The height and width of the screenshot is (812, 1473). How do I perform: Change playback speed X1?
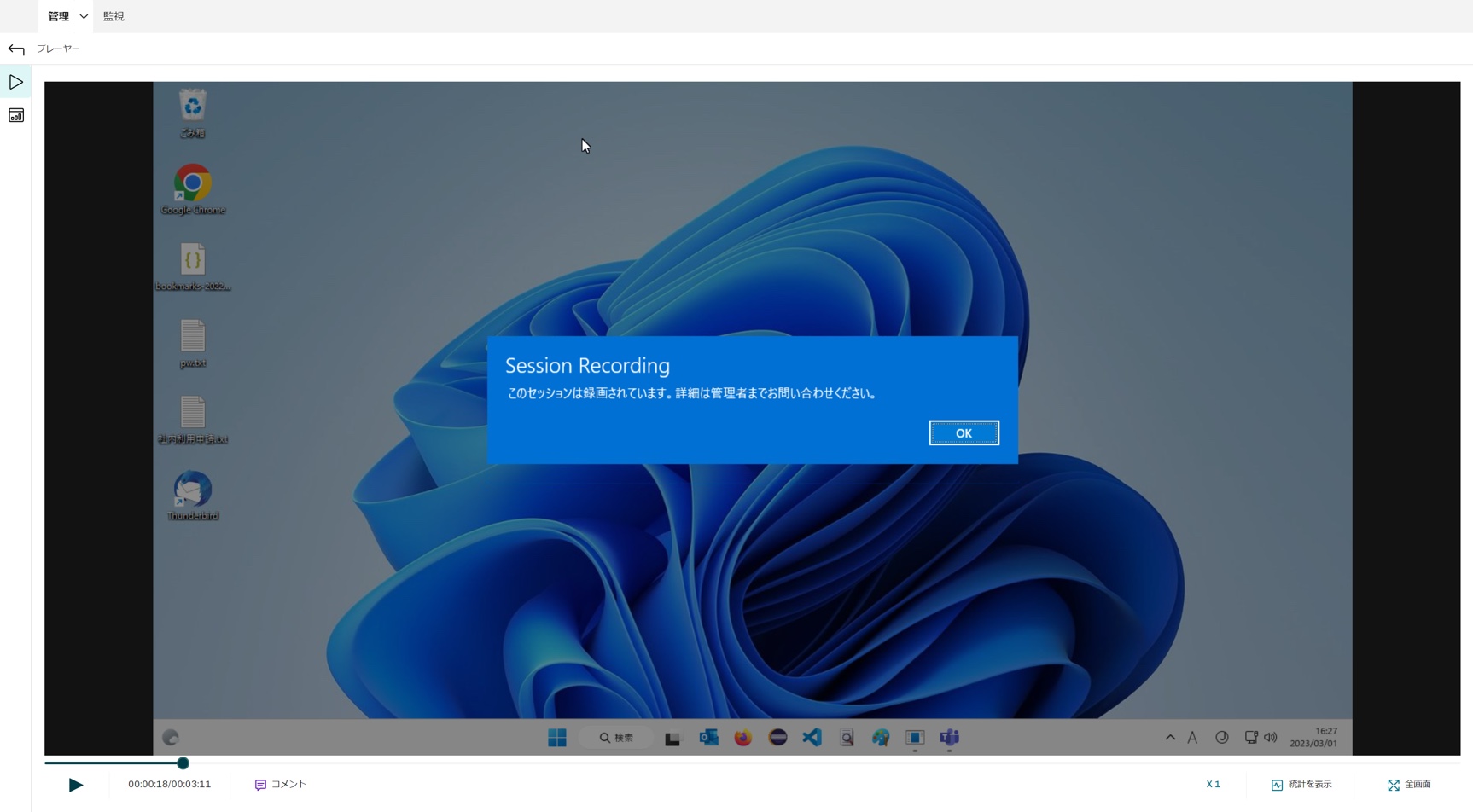tap(1213, 785)
